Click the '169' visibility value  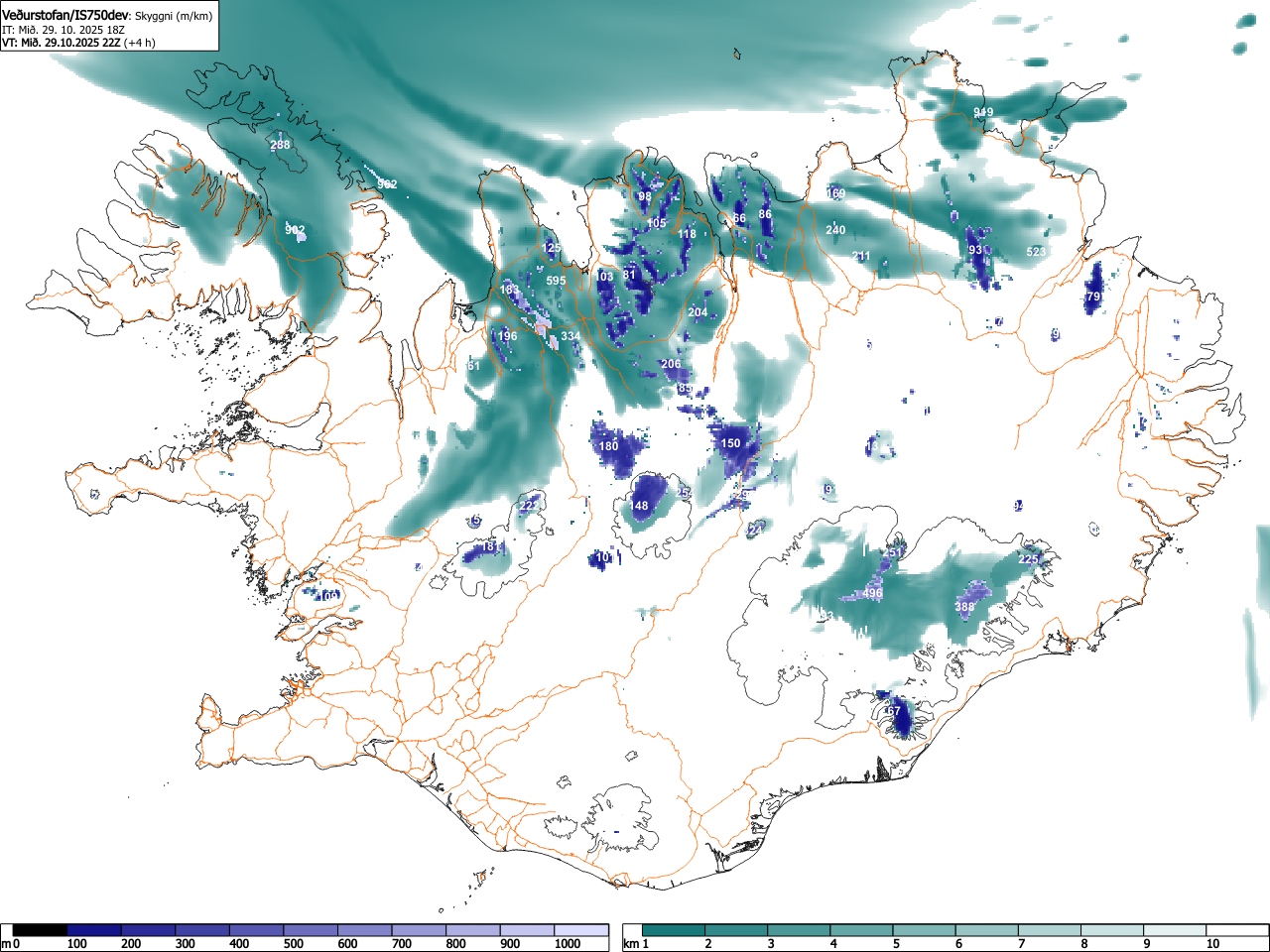(836, 193)
